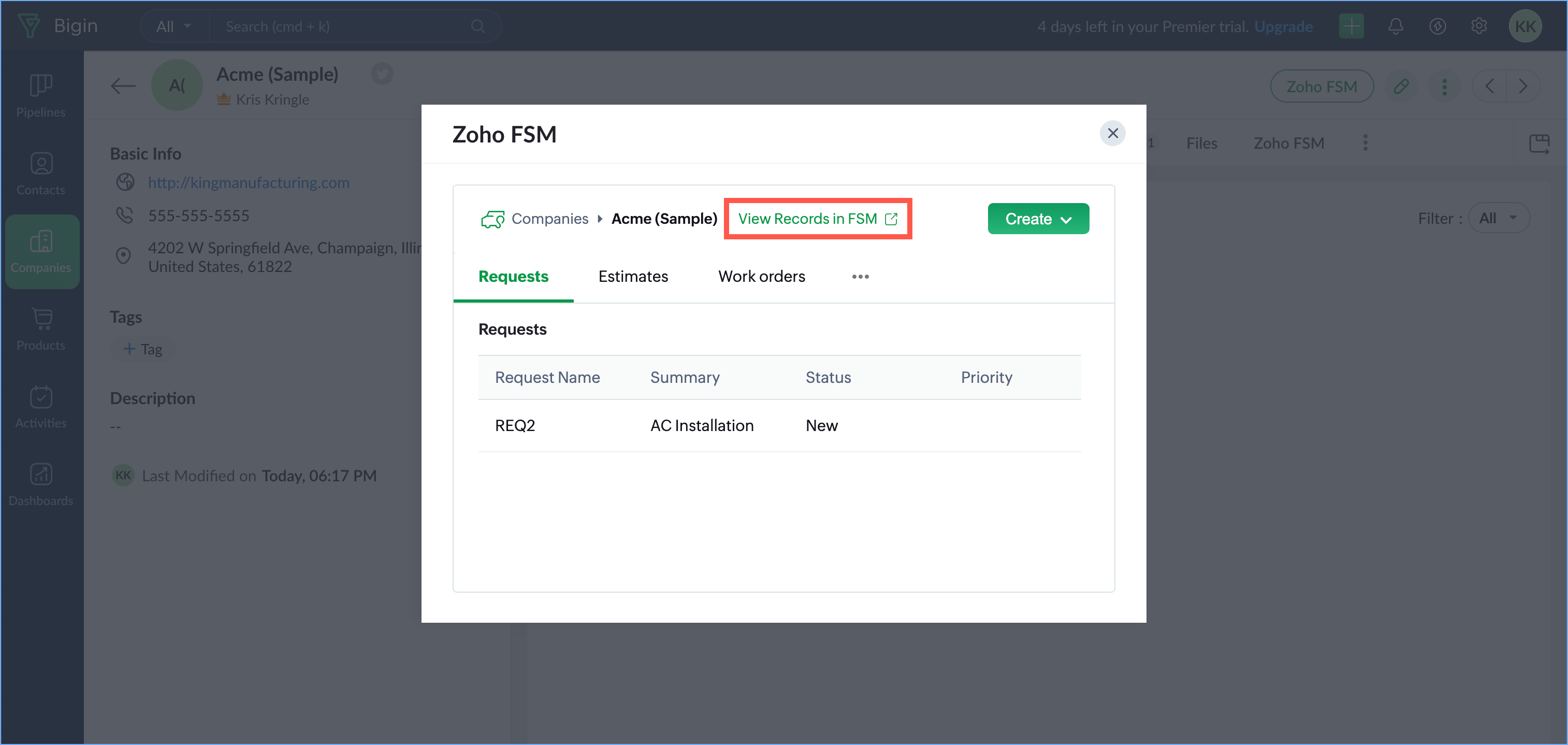The image size is (1568, 745).
Task: Click View Records in FSM link
Action: 817,219
